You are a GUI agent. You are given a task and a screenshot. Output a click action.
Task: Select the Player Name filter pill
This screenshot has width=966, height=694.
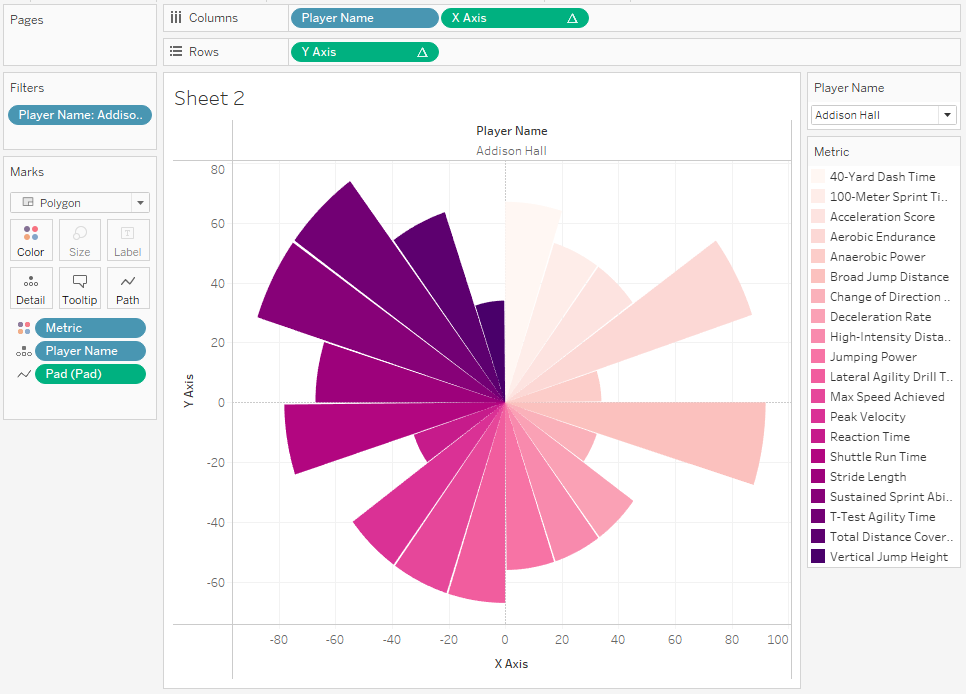[80, 115]
